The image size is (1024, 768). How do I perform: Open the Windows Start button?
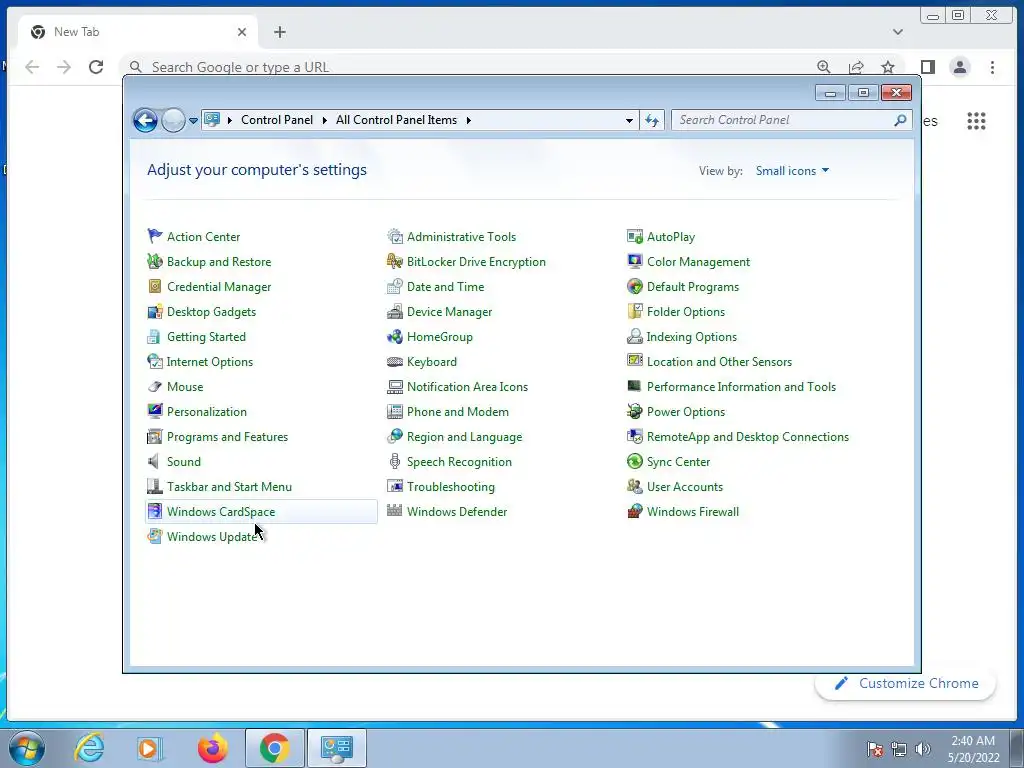point(27,748)
